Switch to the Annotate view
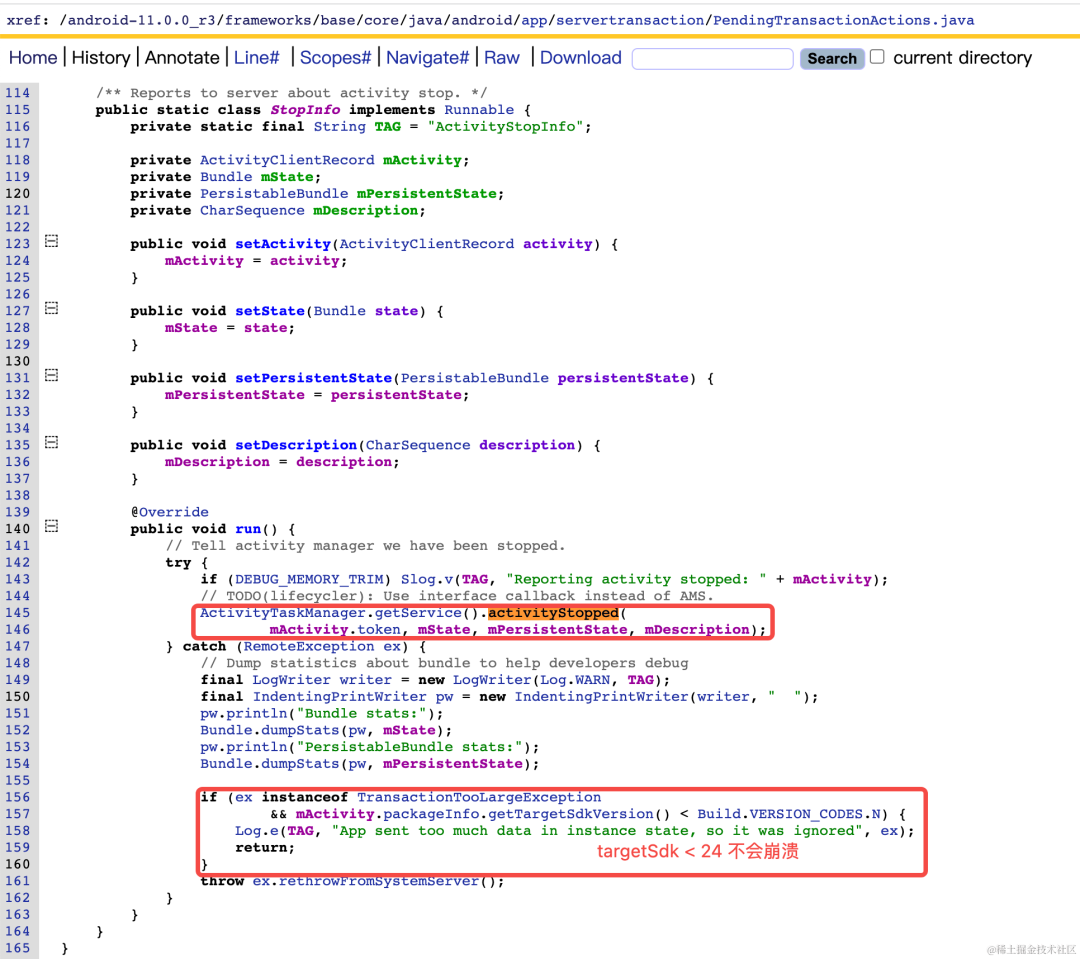 [x=182, y=58]
